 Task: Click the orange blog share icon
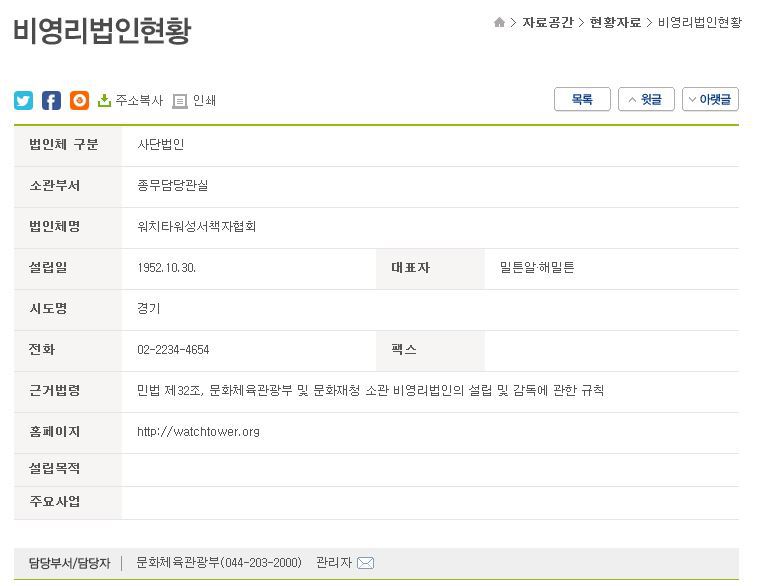coord(79,100)
